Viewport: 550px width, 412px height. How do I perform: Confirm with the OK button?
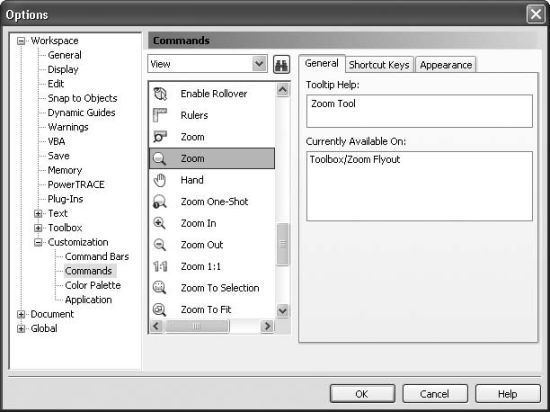tap(362, 394)
